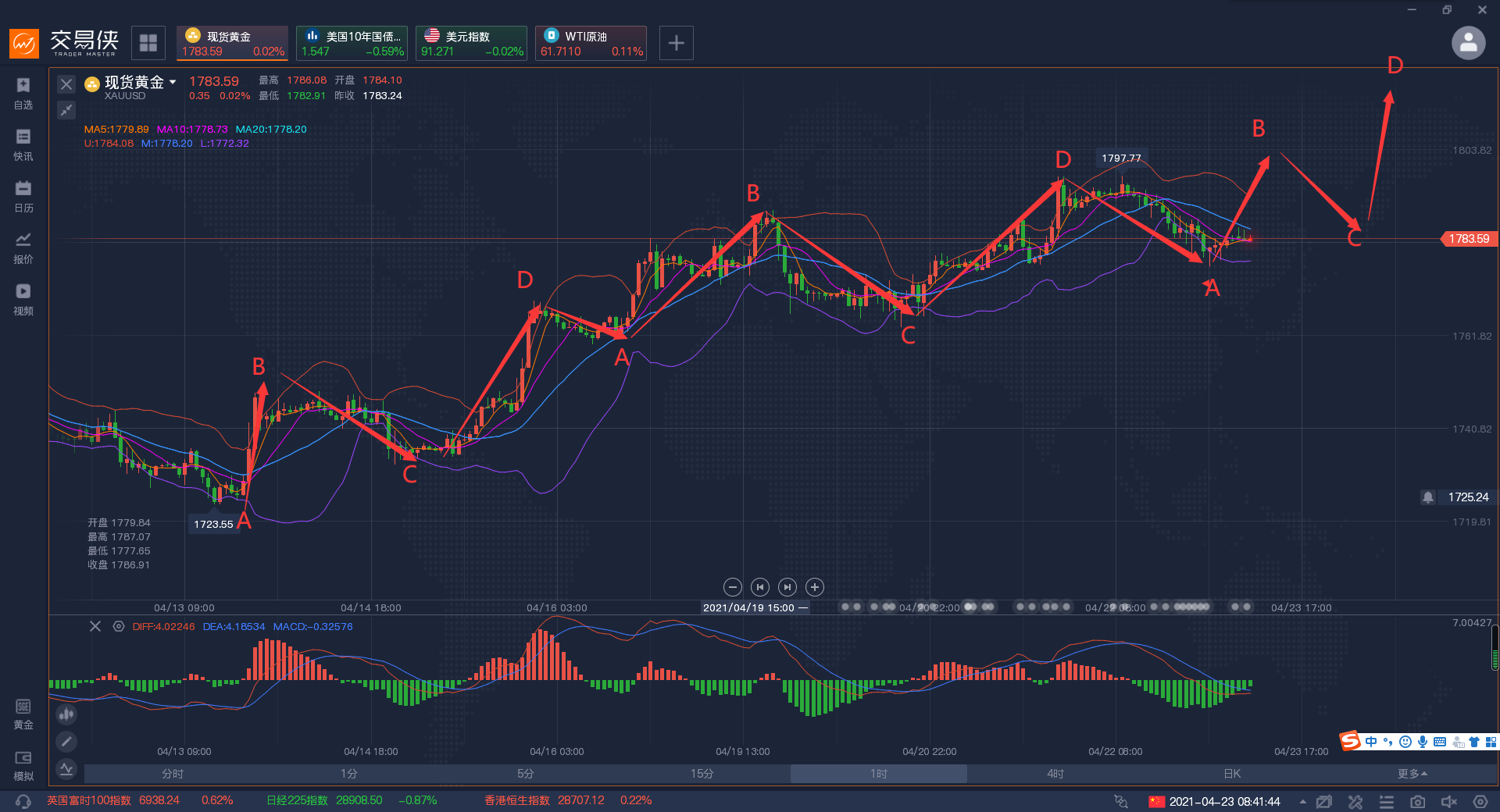Select the 1分 timeframe
Image resolution: width=1500 pixels, height=812 pixels.
pos(349,774)
